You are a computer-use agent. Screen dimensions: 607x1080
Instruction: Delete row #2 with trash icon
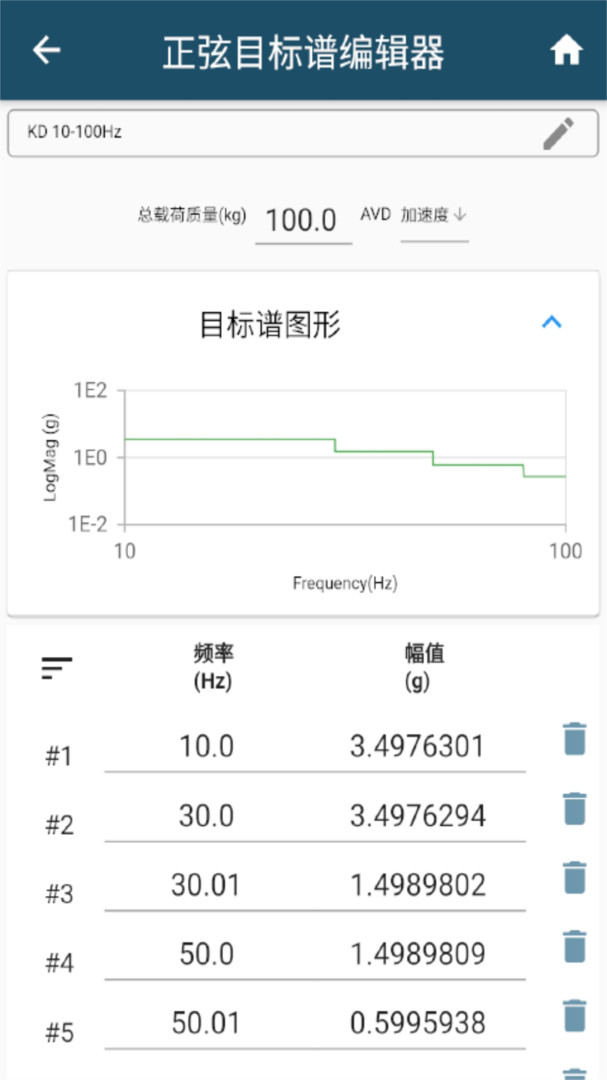(575, 809)
